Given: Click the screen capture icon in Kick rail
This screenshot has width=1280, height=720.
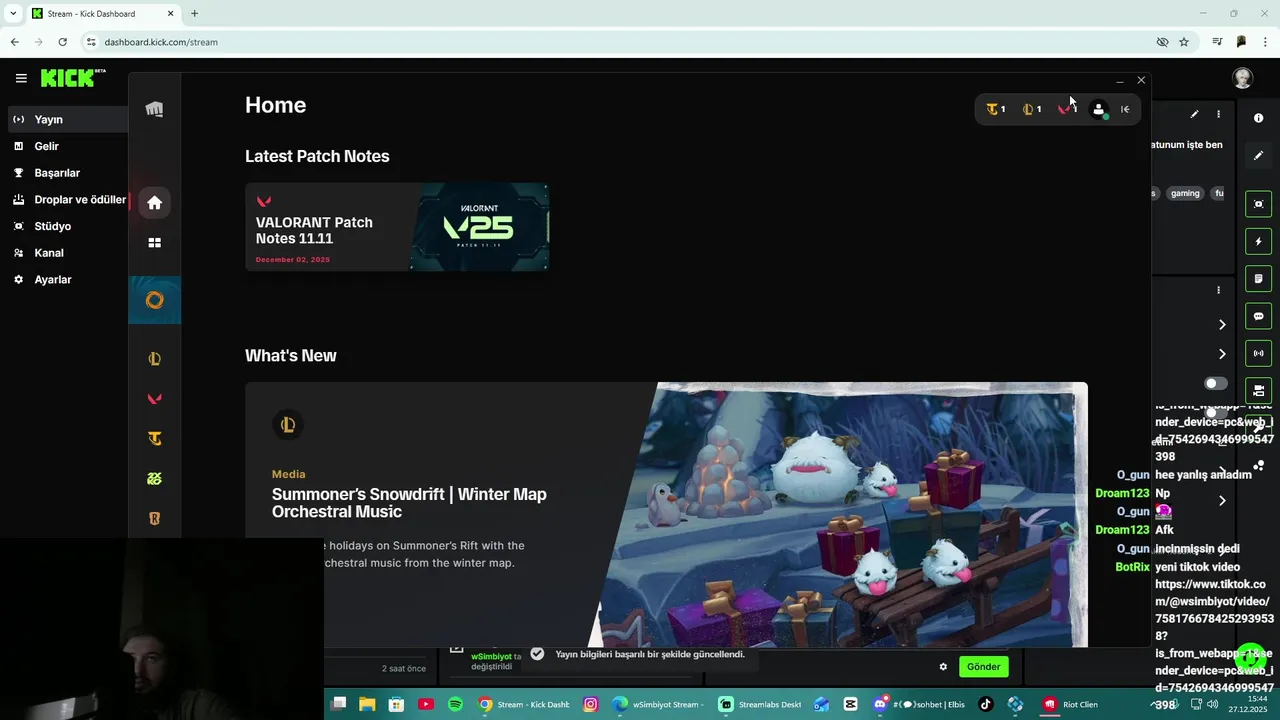Looking at the screenshot, I should 1258,204.
